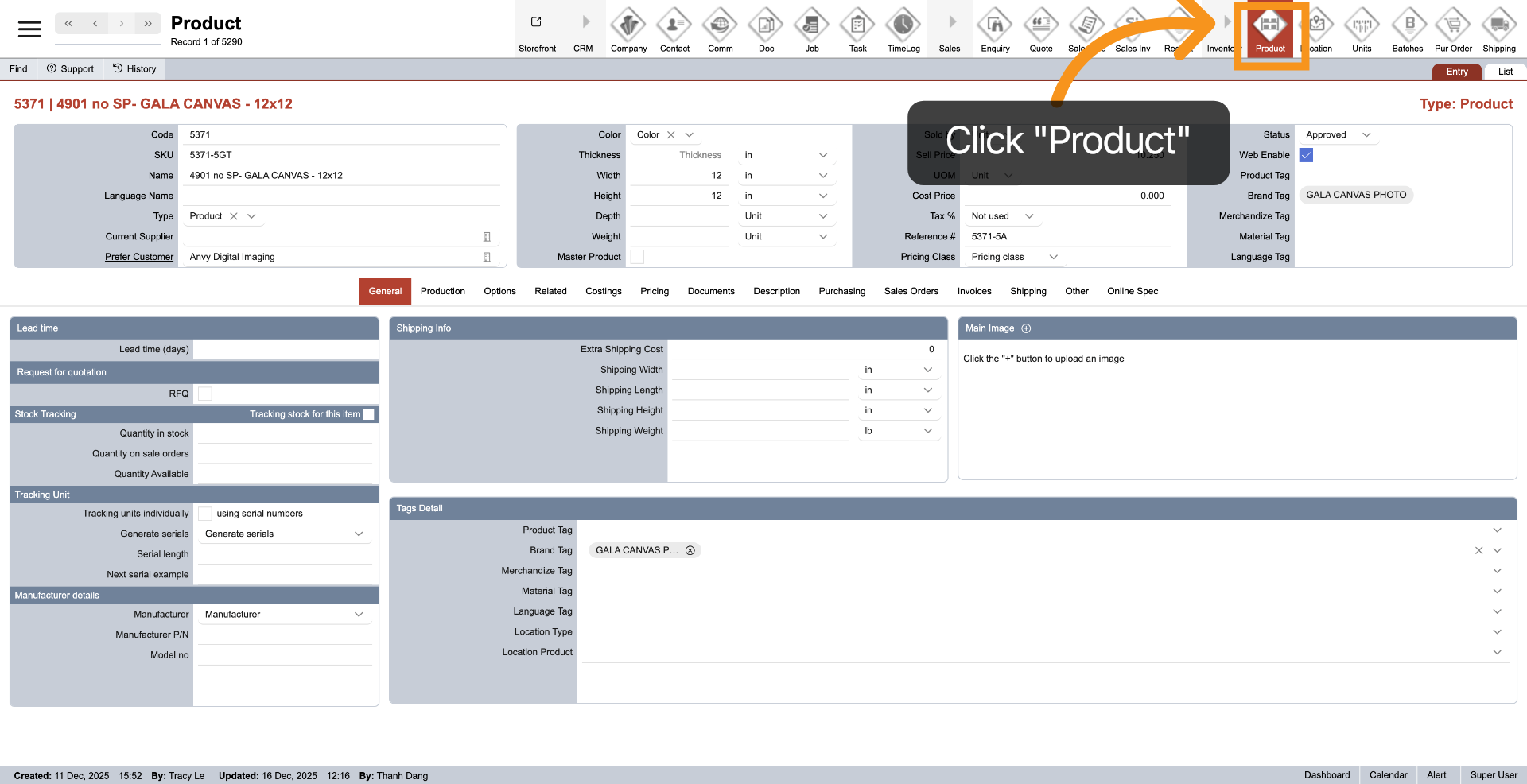
Task: Click the Lead time (days) field
Action: point(285,349)
